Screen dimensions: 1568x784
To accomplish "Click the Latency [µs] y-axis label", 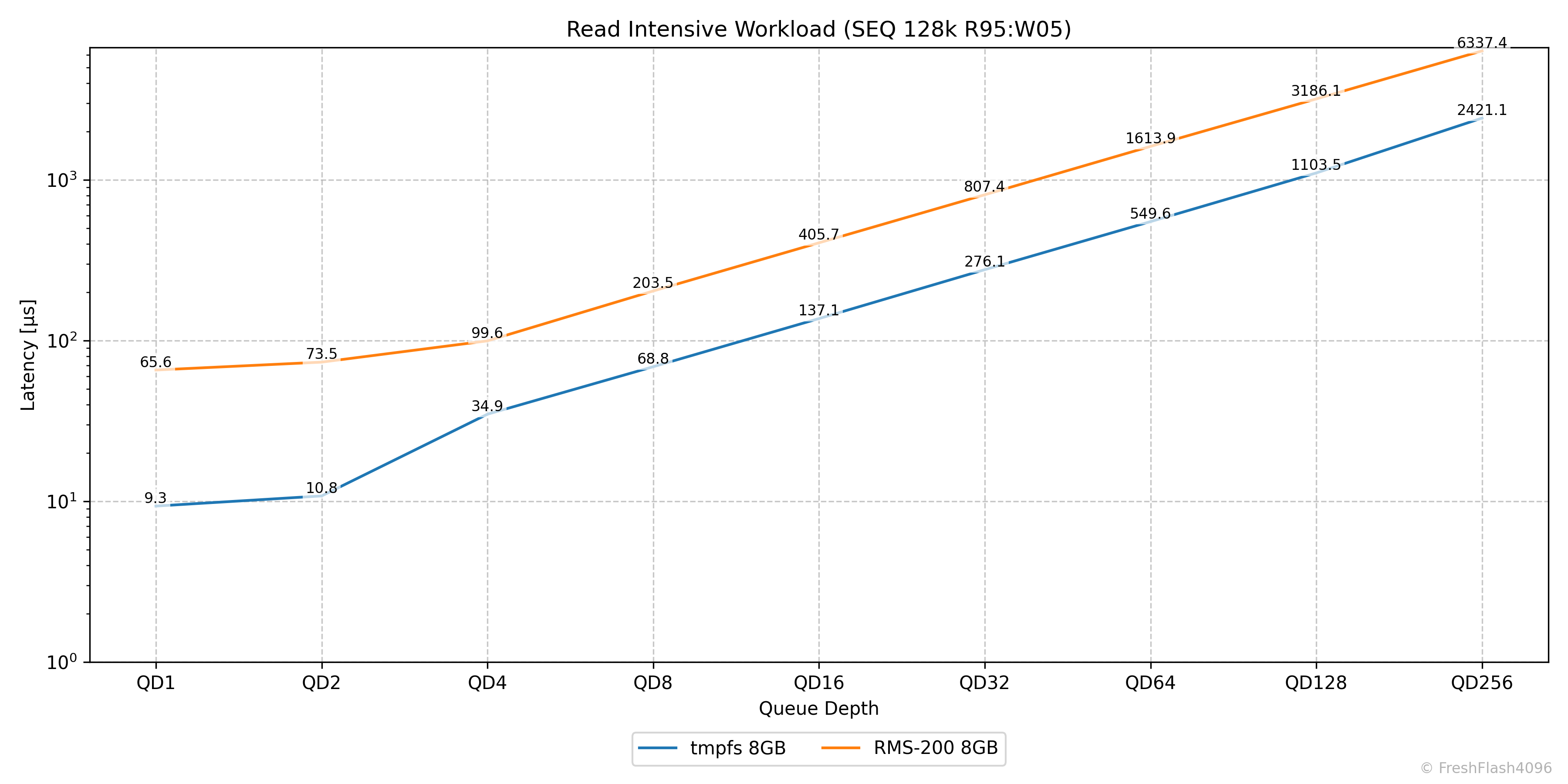I will point(28,355).
